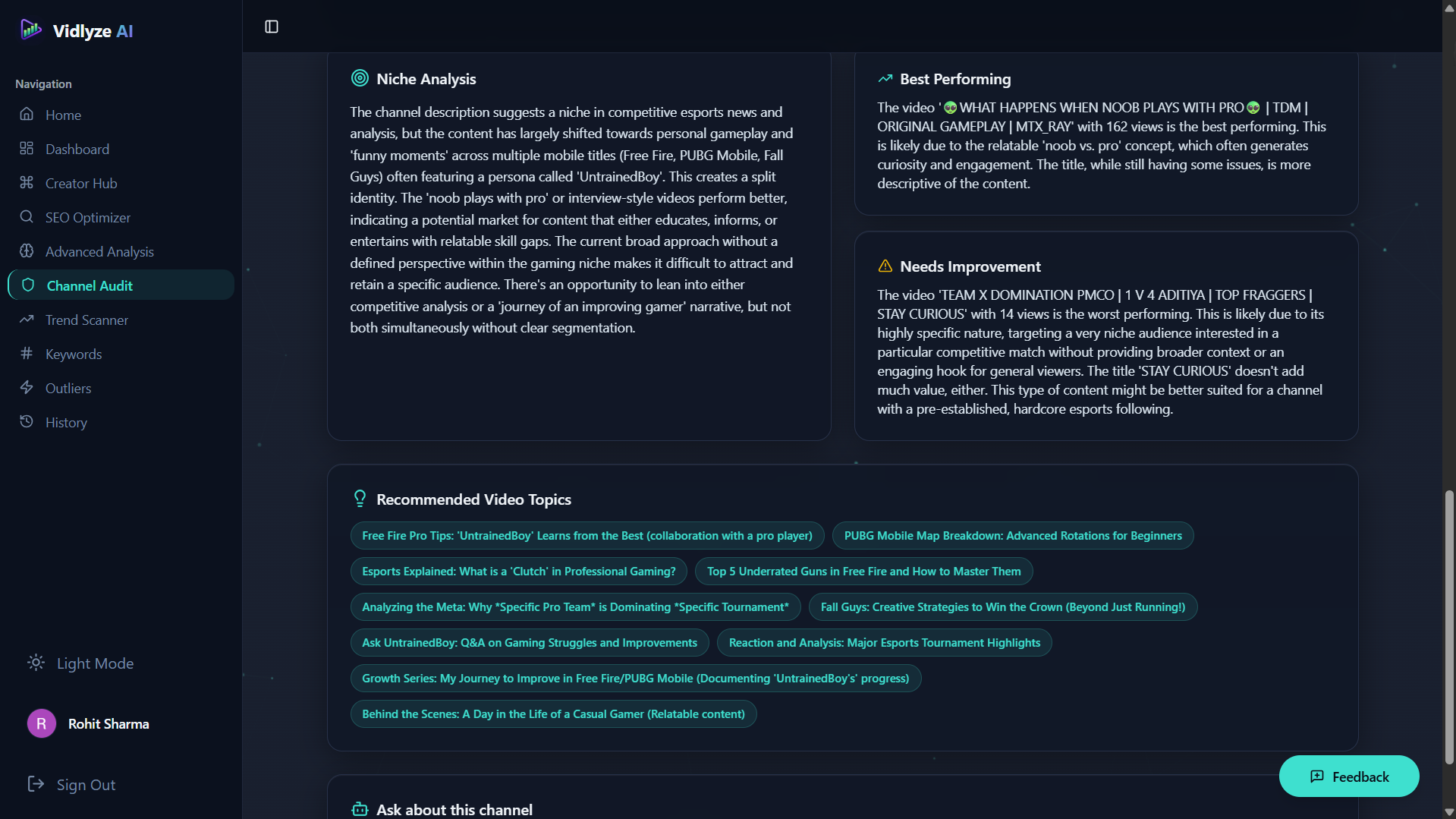Click the Feedback button
The width and height of the screenshot is (1456, 819).
pos(1348,776)
